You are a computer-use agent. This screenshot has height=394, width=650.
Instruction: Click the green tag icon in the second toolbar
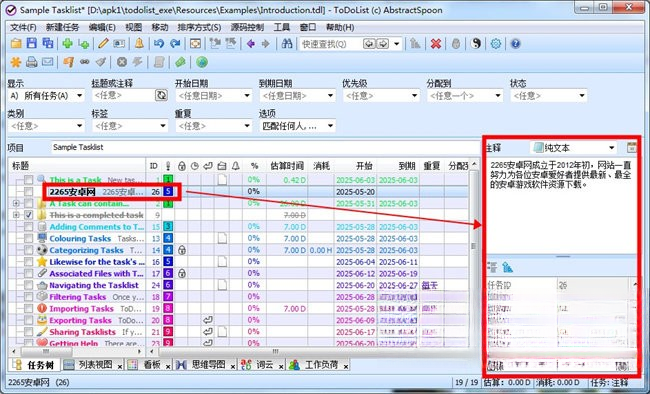pos(180,62)
